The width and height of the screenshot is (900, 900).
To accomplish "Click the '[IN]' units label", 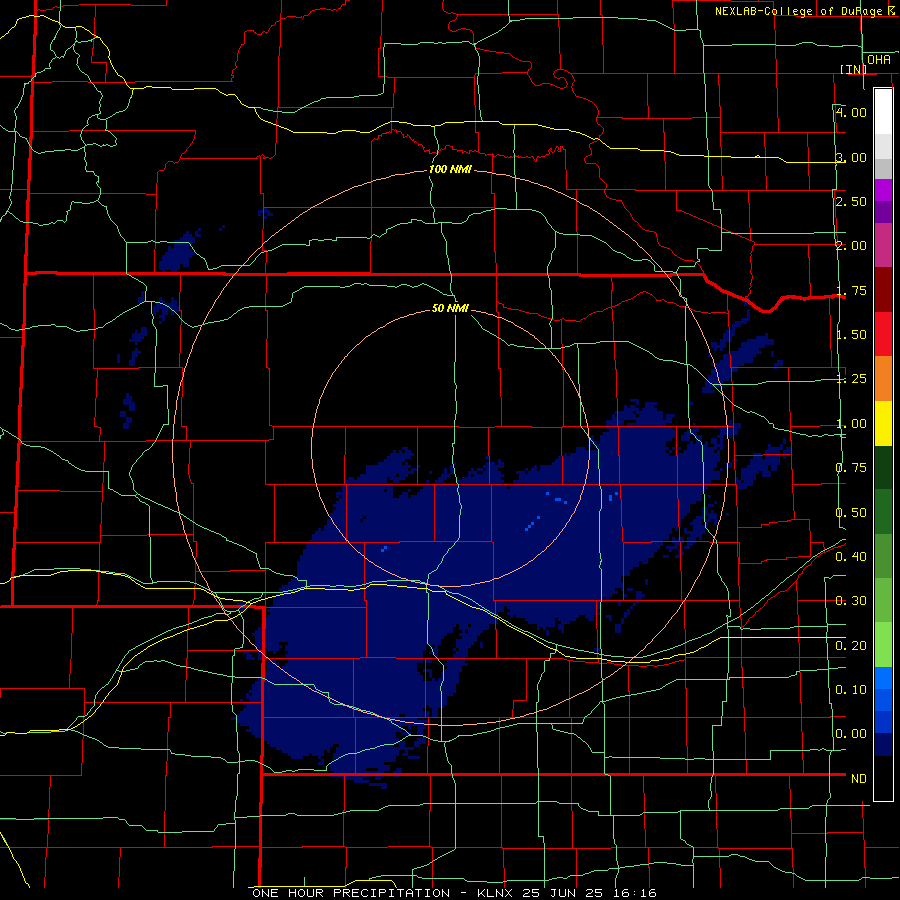I will (x=854, y=69).
